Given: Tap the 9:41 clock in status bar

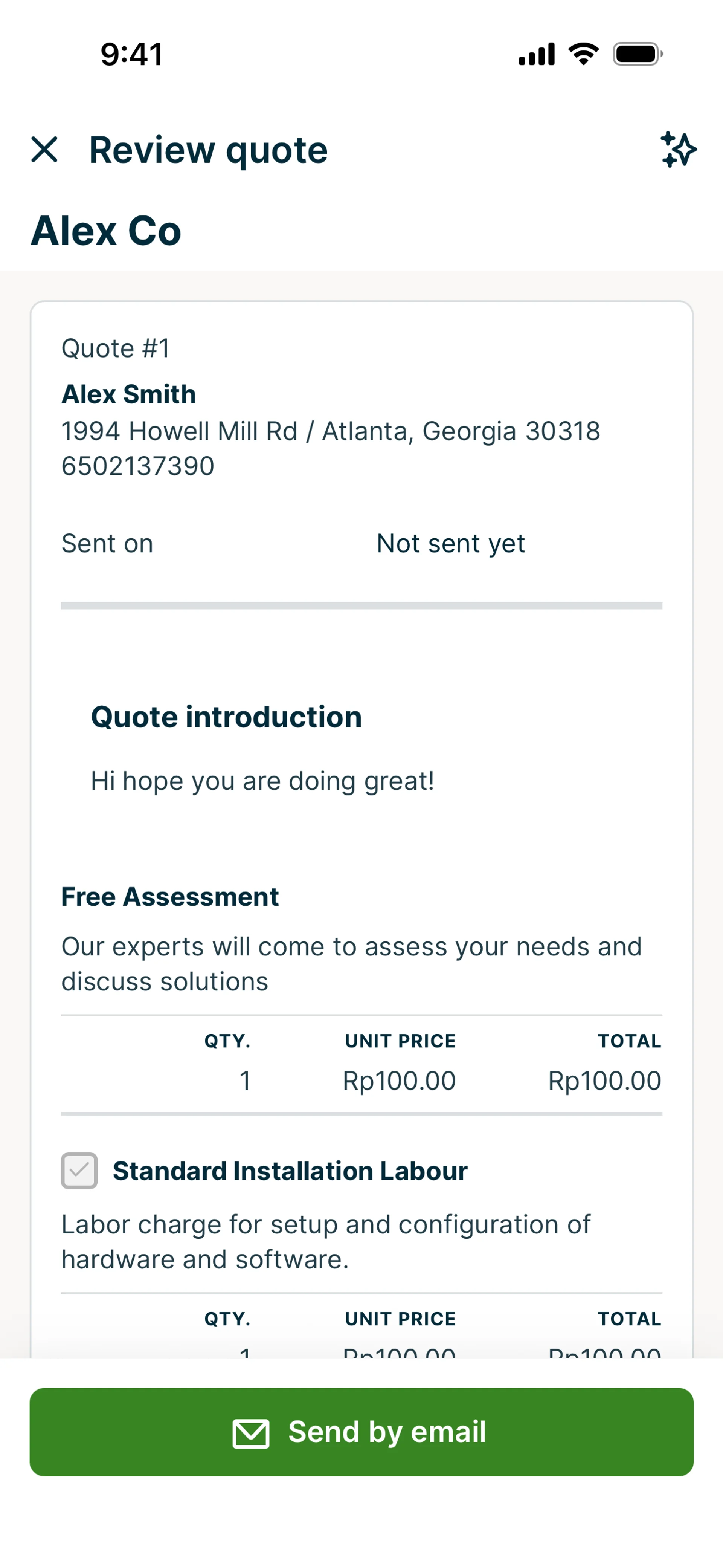Looking at the screenshot, I should click(131, 54).
